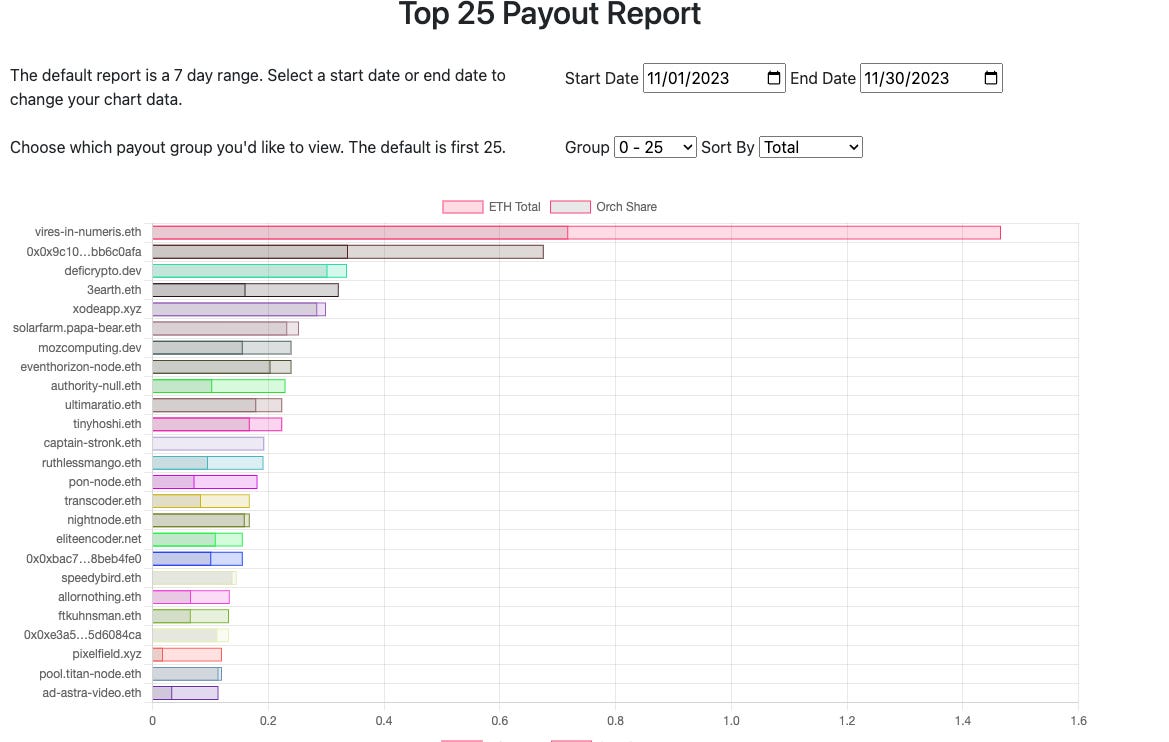Click the mozcomputing.dev bar
The height and width of the screenshot is (742, 1169).
coord(222,348)
